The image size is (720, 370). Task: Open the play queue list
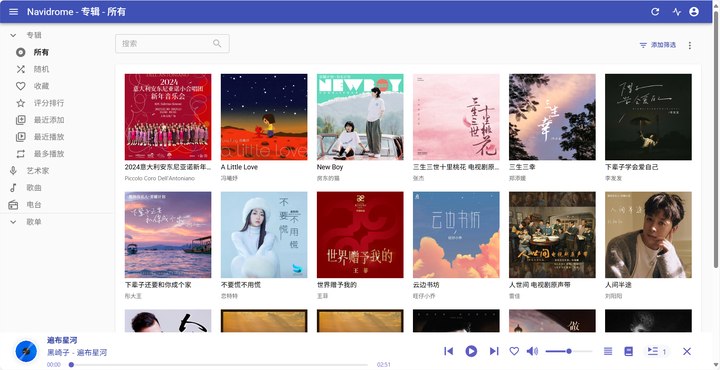657,351
